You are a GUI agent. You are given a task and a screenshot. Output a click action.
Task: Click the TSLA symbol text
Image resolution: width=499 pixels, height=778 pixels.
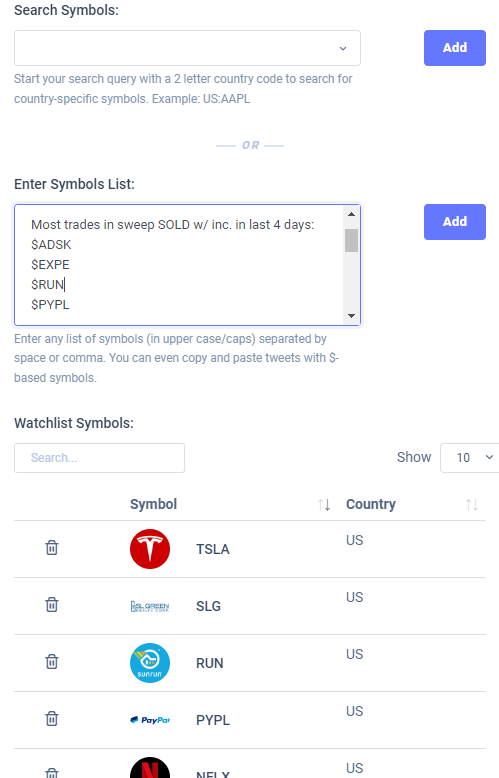pyautogui.click(x=213, y=549)
